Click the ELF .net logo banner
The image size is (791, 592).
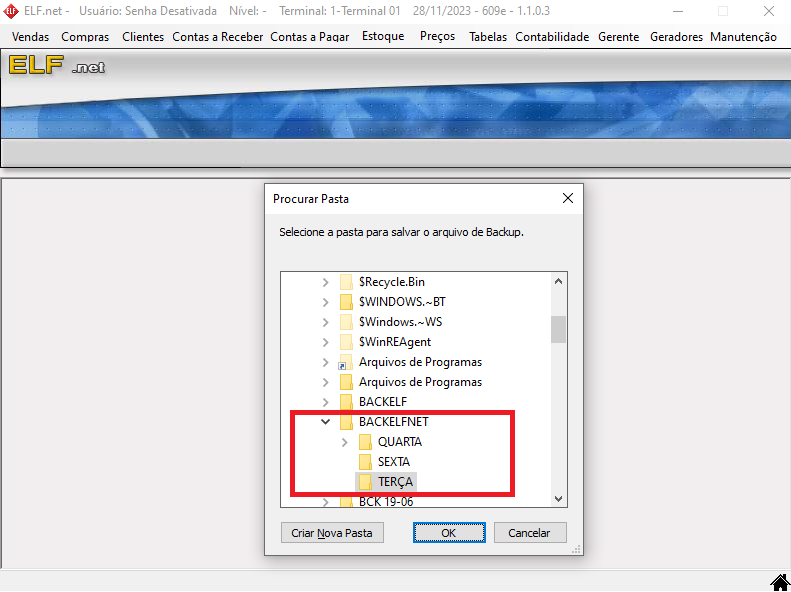click(x=56, y=66)
